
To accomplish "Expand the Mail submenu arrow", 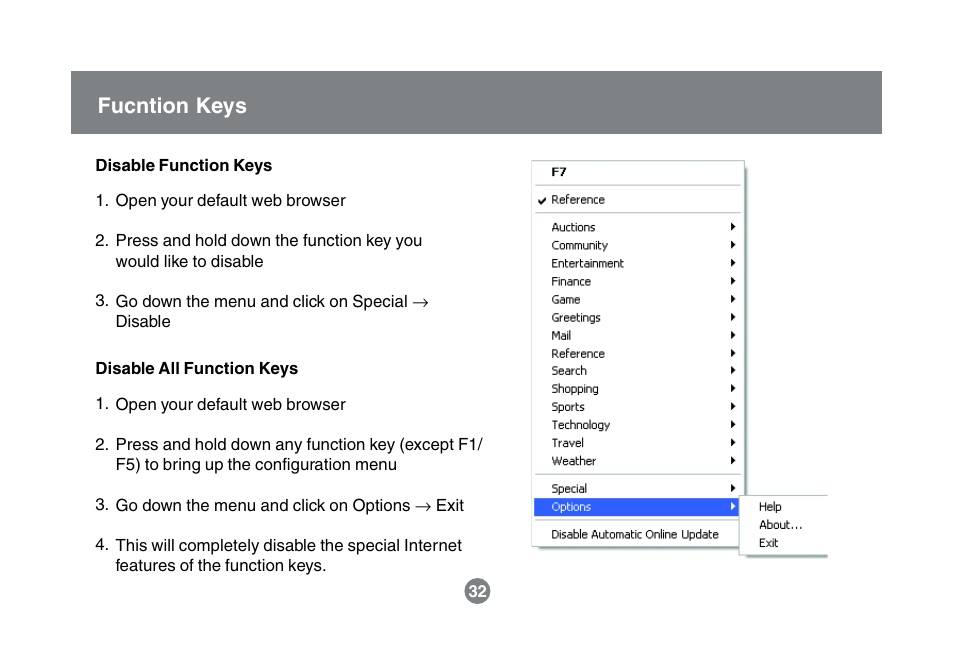I will pyautogui.click(x=733, y=335).
